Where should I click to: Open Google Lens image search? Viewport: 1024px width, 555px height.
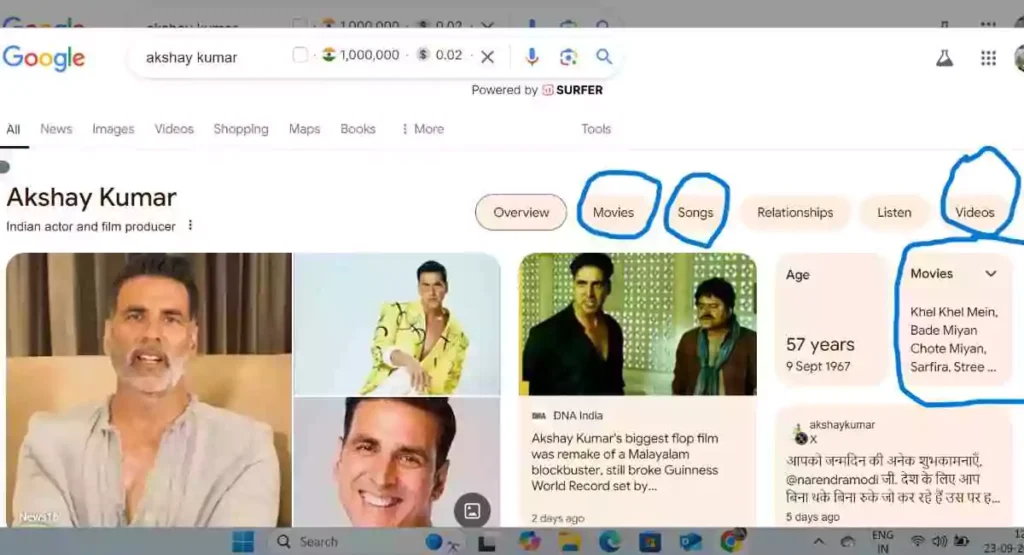[568, 57]
